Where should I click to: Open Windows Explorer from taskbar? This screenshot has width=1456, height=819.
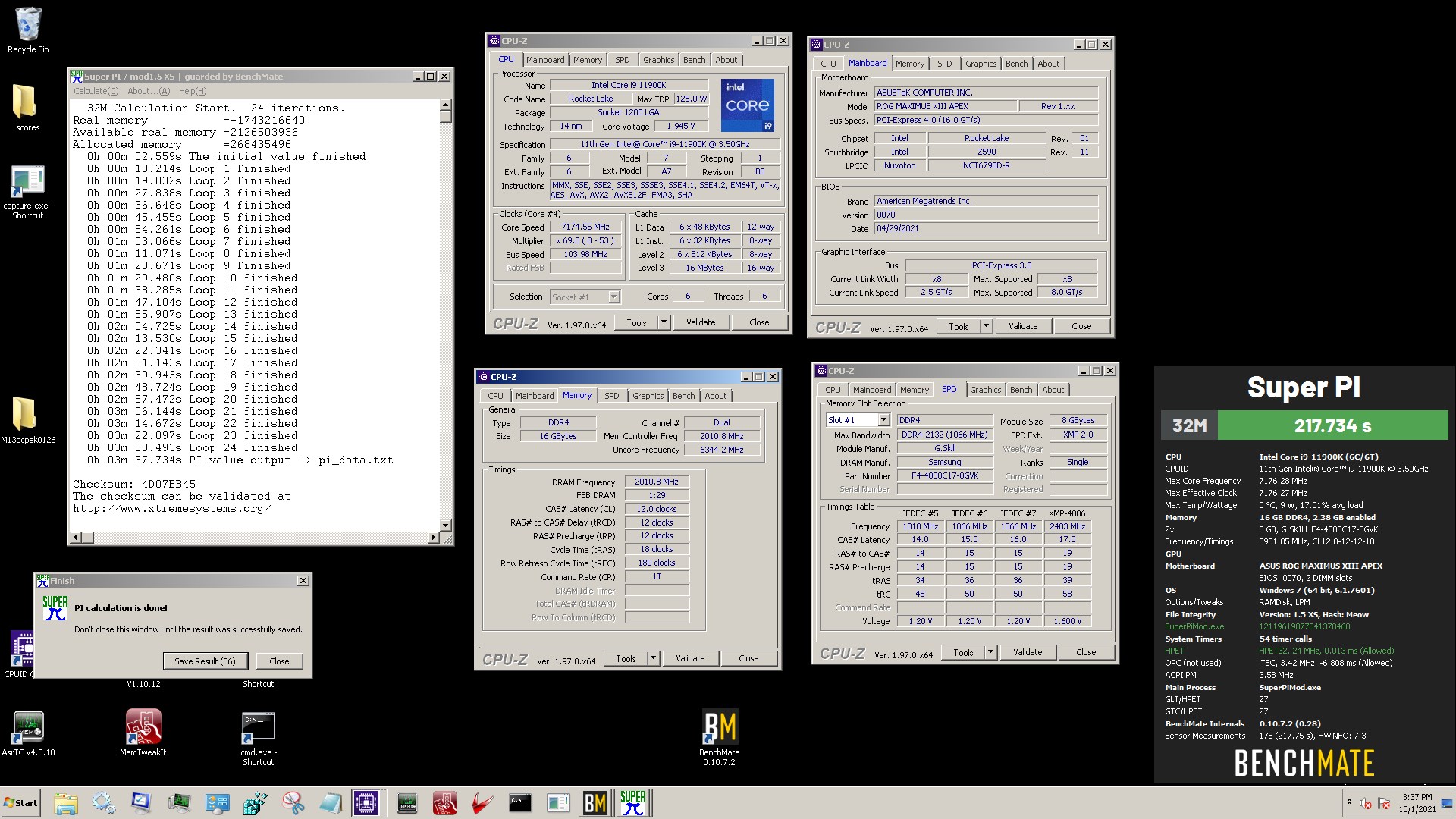(66, 803)
